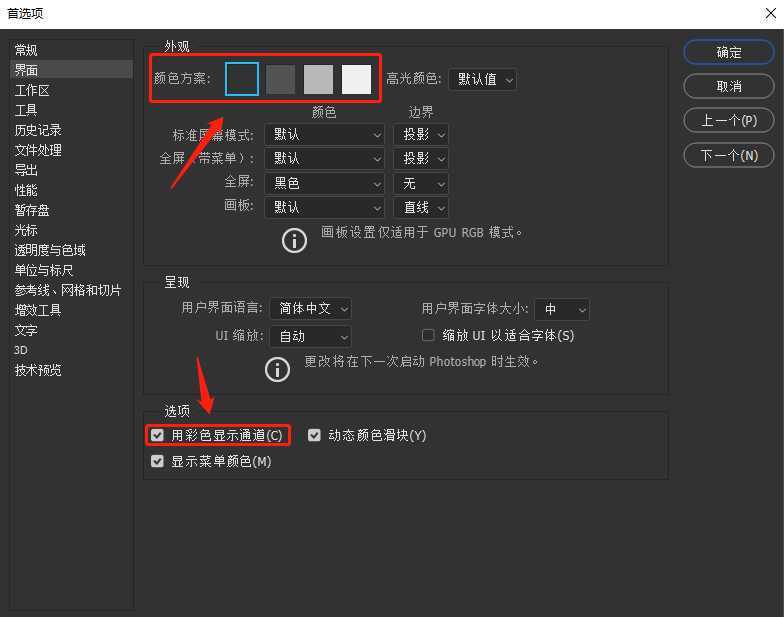
Task: Click the info icon beside Photoshop restart note
Action: [277, 370]
